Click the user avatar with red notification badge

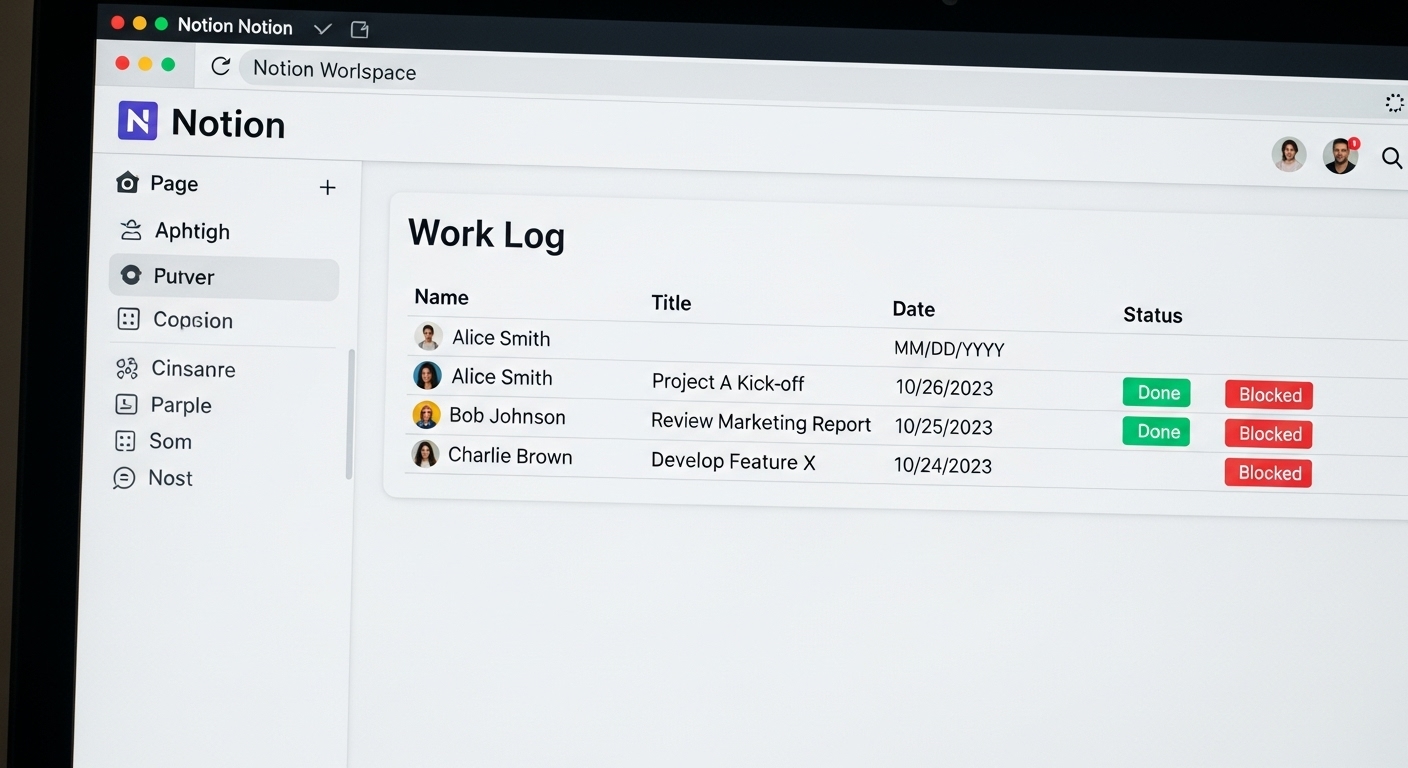[1340, 156]
